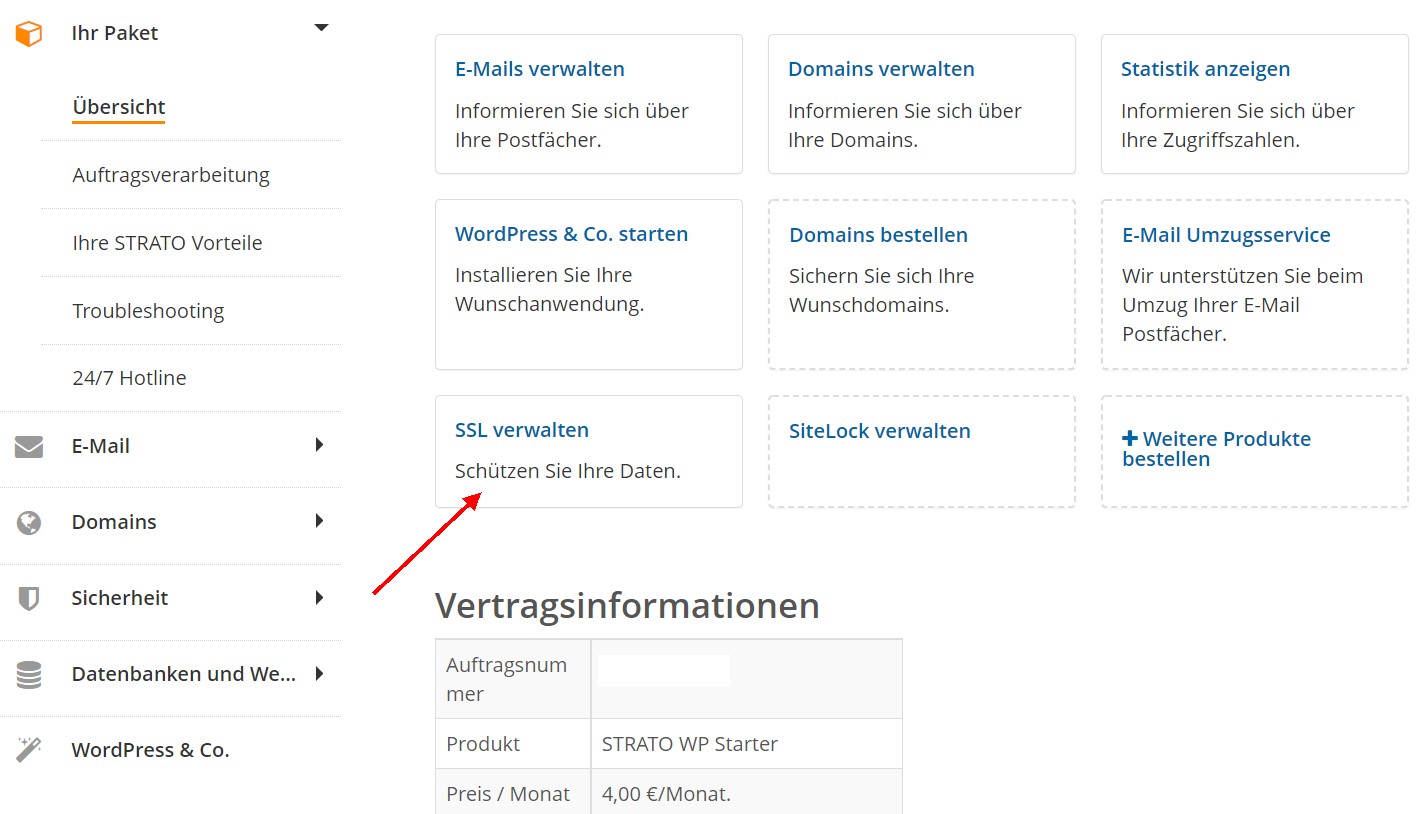Click the envelope icon for E-Mail
This screenshot has width=1428, height=814.
pyautogui.click(x=29, y=447)
